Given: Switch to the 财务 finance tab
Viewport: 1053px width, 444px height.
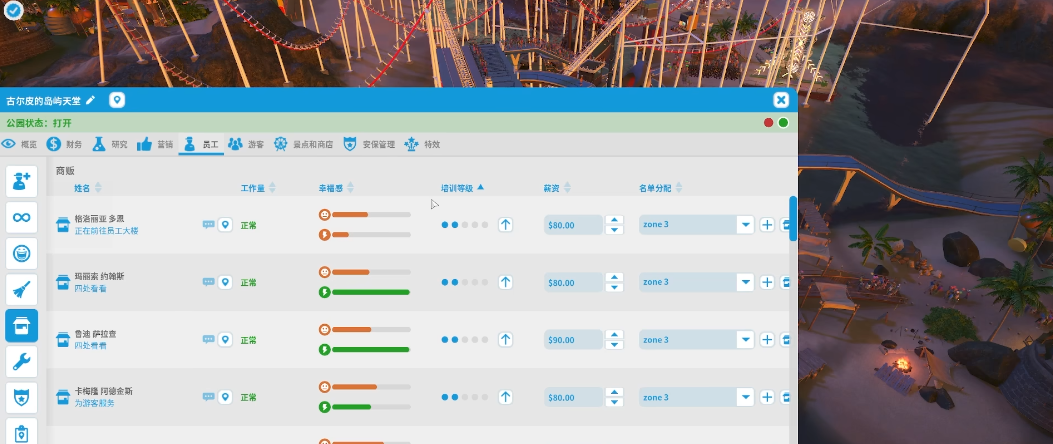Looking at the screenshot, I should pyautogui.click(x=64, y=144).
